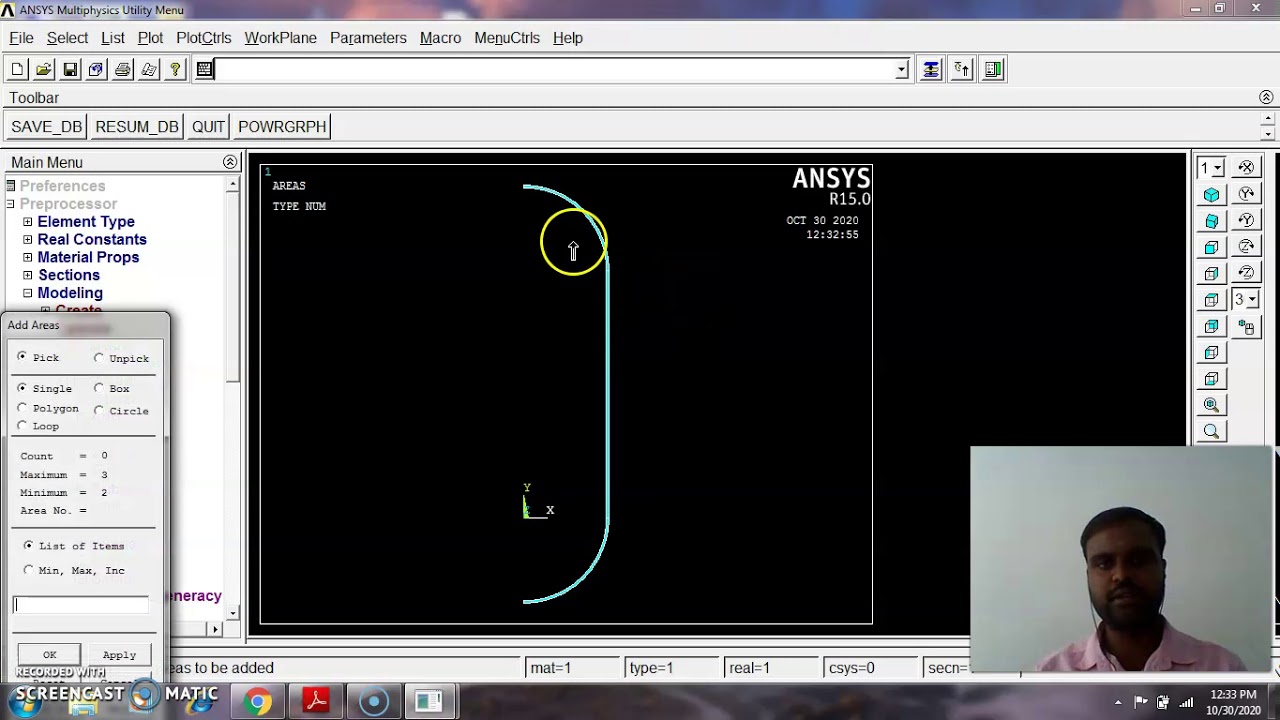Select the Single picking mode

(22, 388)
